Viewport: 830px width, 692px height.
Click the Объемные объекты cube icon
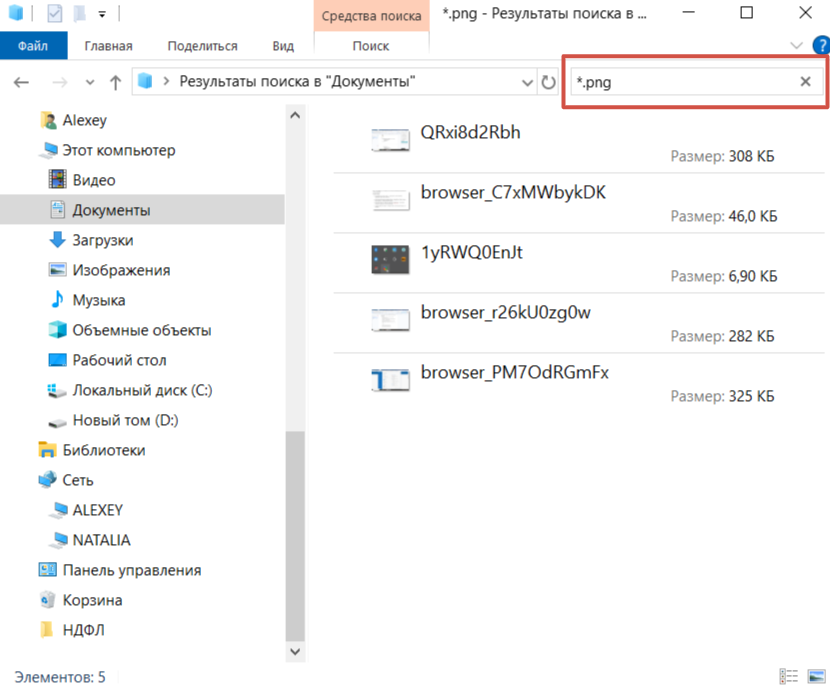[57, 329]
